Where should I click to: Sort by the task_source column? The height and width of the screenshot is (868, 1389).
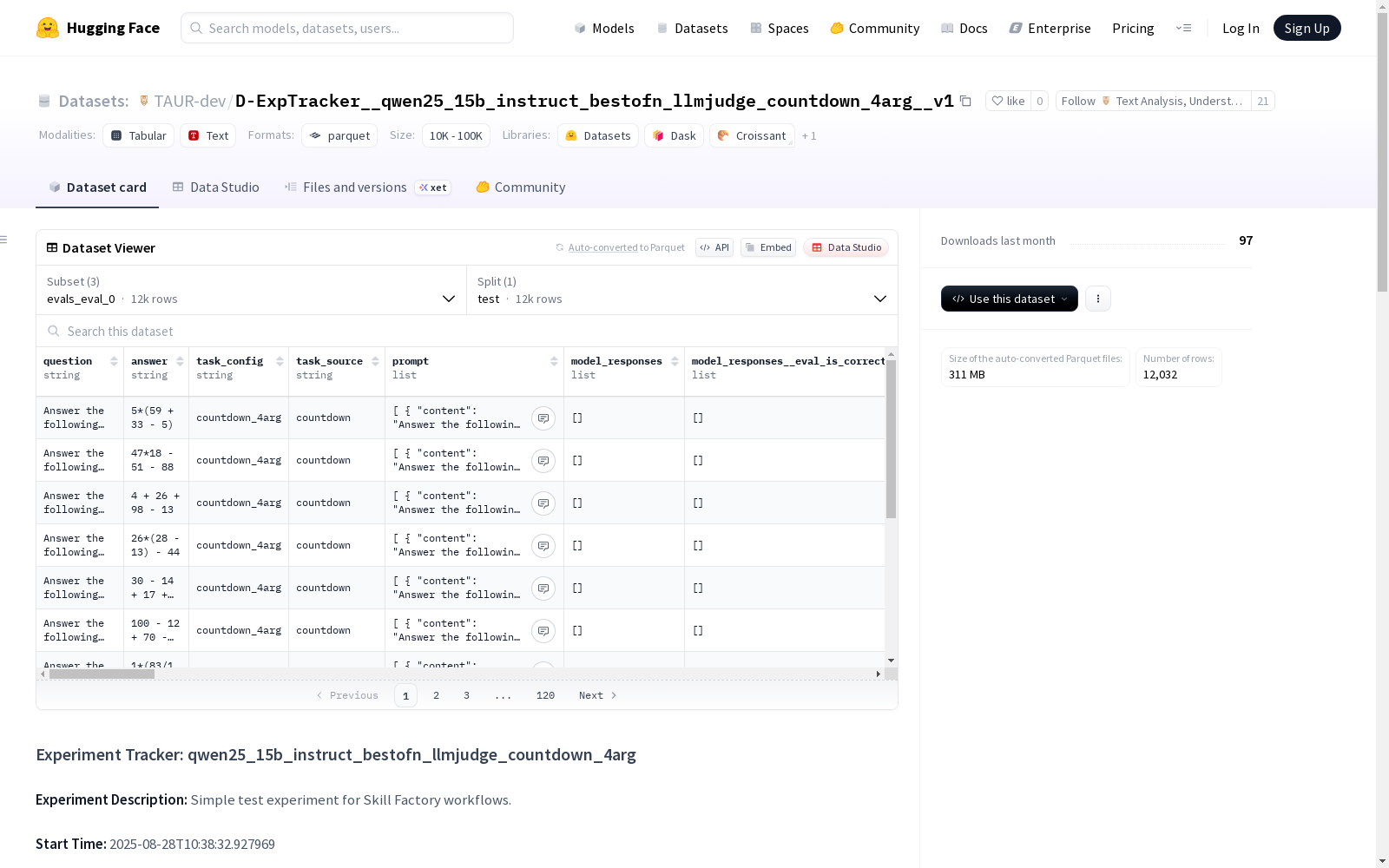375,361
